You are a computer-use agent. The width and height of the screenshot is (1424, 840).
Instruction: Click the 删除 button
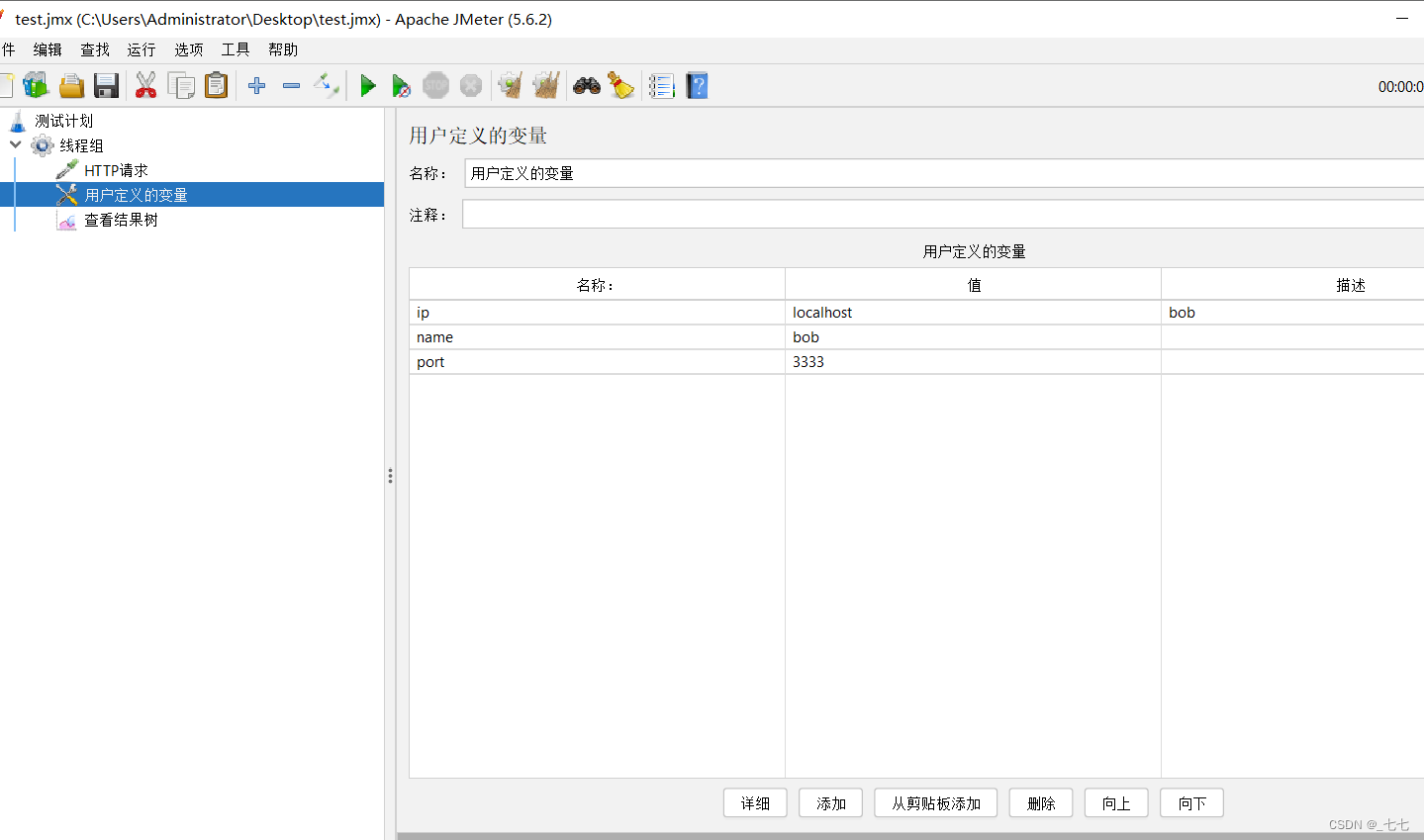[1041, 803]
